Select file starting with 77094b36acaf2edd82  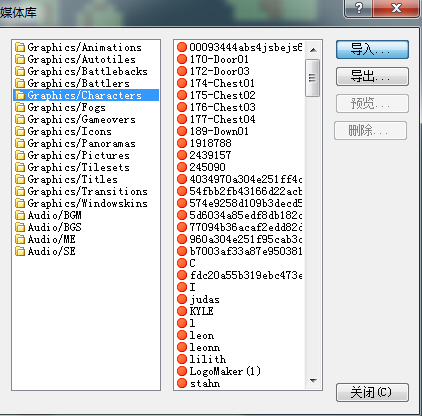tap(246, 227)
